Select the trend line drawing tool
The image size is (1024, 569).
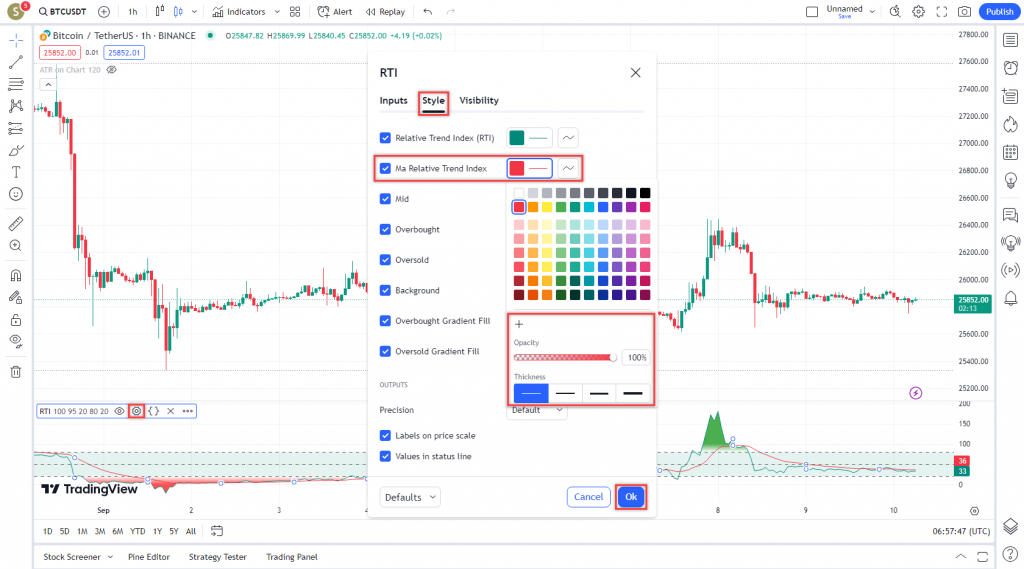tap(16, 62)
